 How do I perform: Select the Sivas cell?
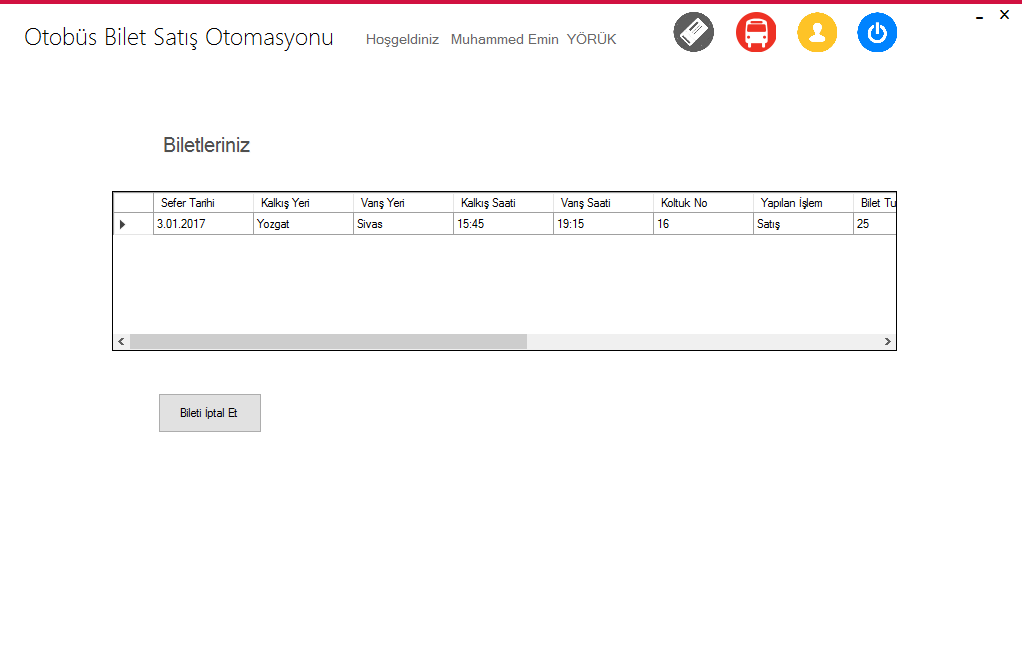403,224
